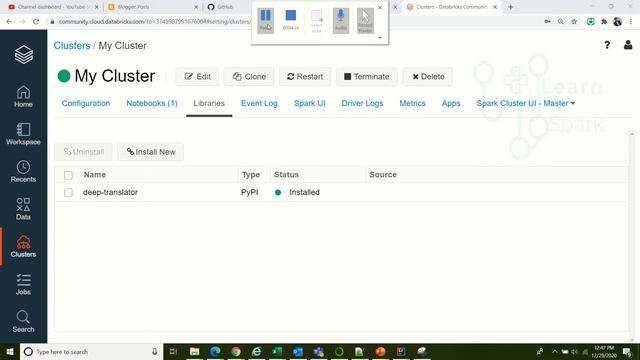Open Google Chrome from the taskbar
This screenshot has width=640, height=360.
236,351
